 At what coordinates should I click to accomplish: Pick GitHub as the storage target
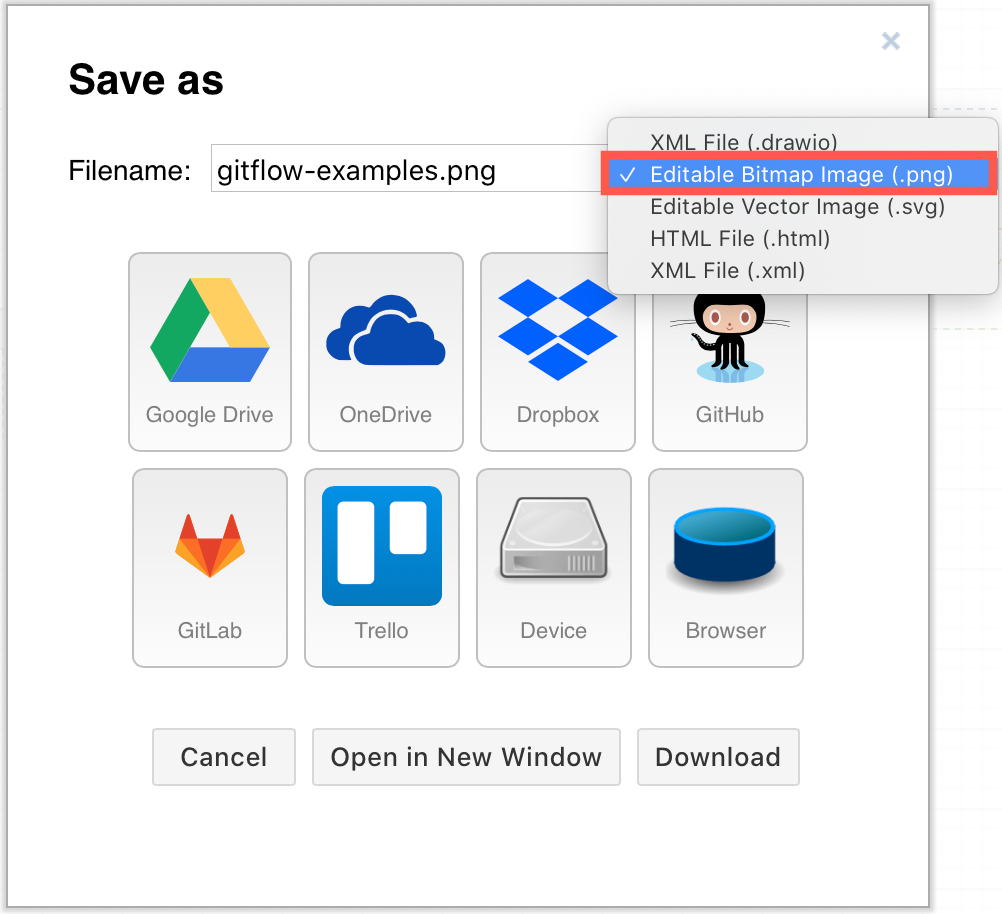pyautogui.click(x=729, y=352)
